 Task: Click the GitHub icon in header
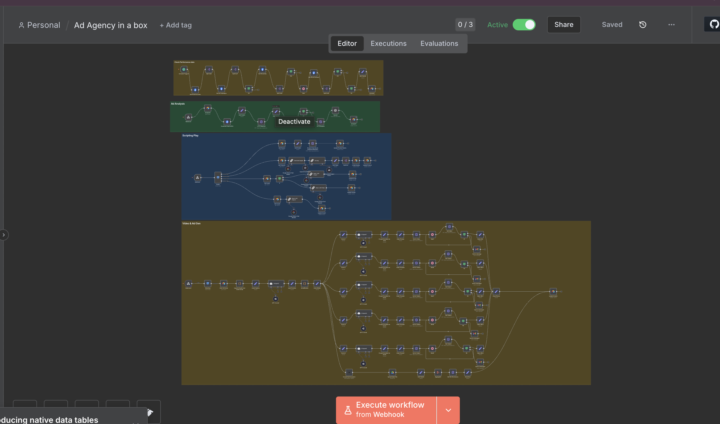tap(712, 24)
